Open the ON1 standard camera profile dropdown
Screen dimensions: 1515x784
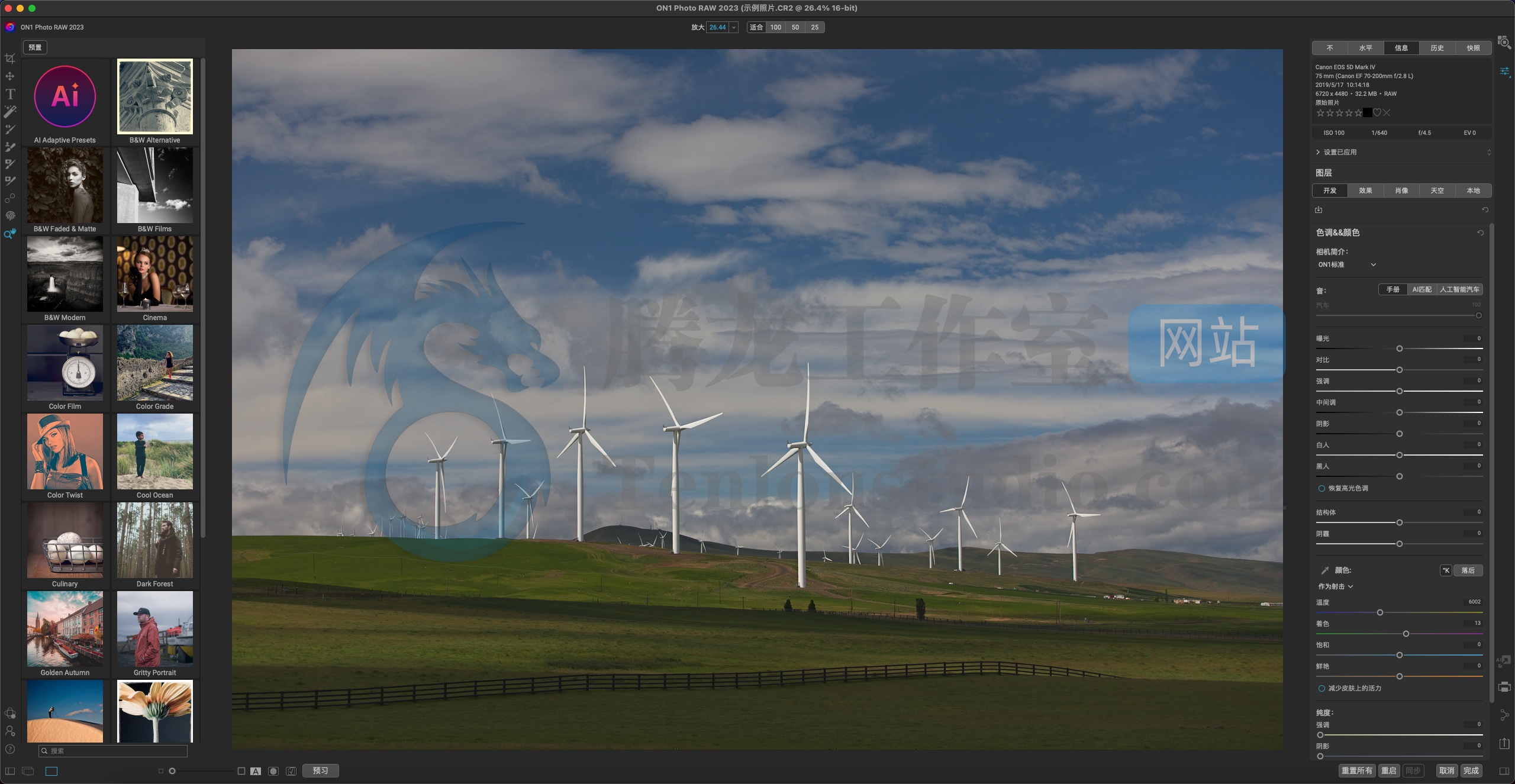click(1347, 264)
